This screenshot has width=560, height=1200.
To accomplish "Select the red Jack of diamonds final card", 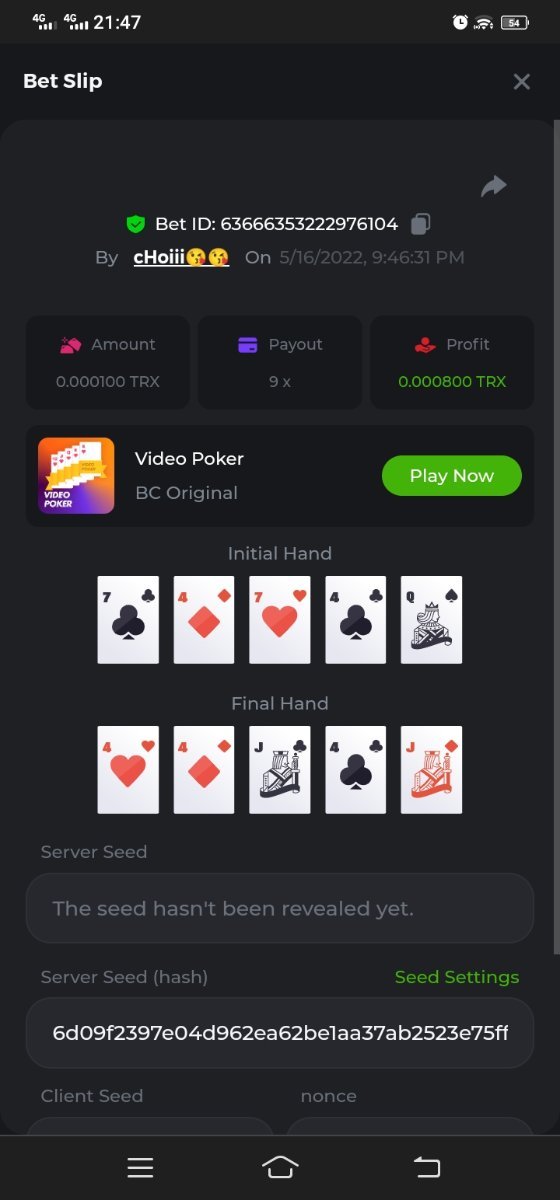I will click(432, 769).
